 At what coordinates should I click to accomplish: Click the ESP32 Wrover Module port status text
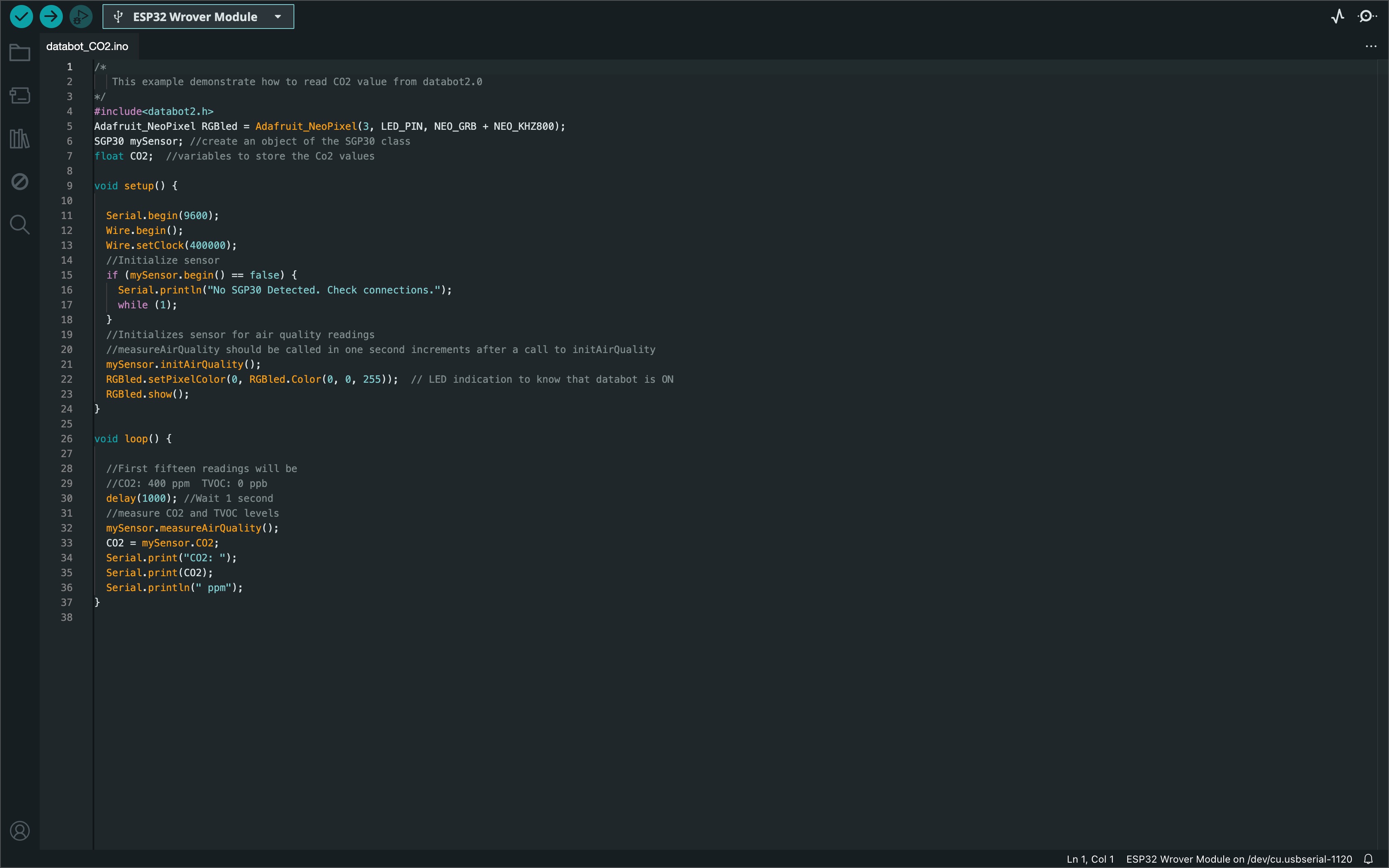1239,859
